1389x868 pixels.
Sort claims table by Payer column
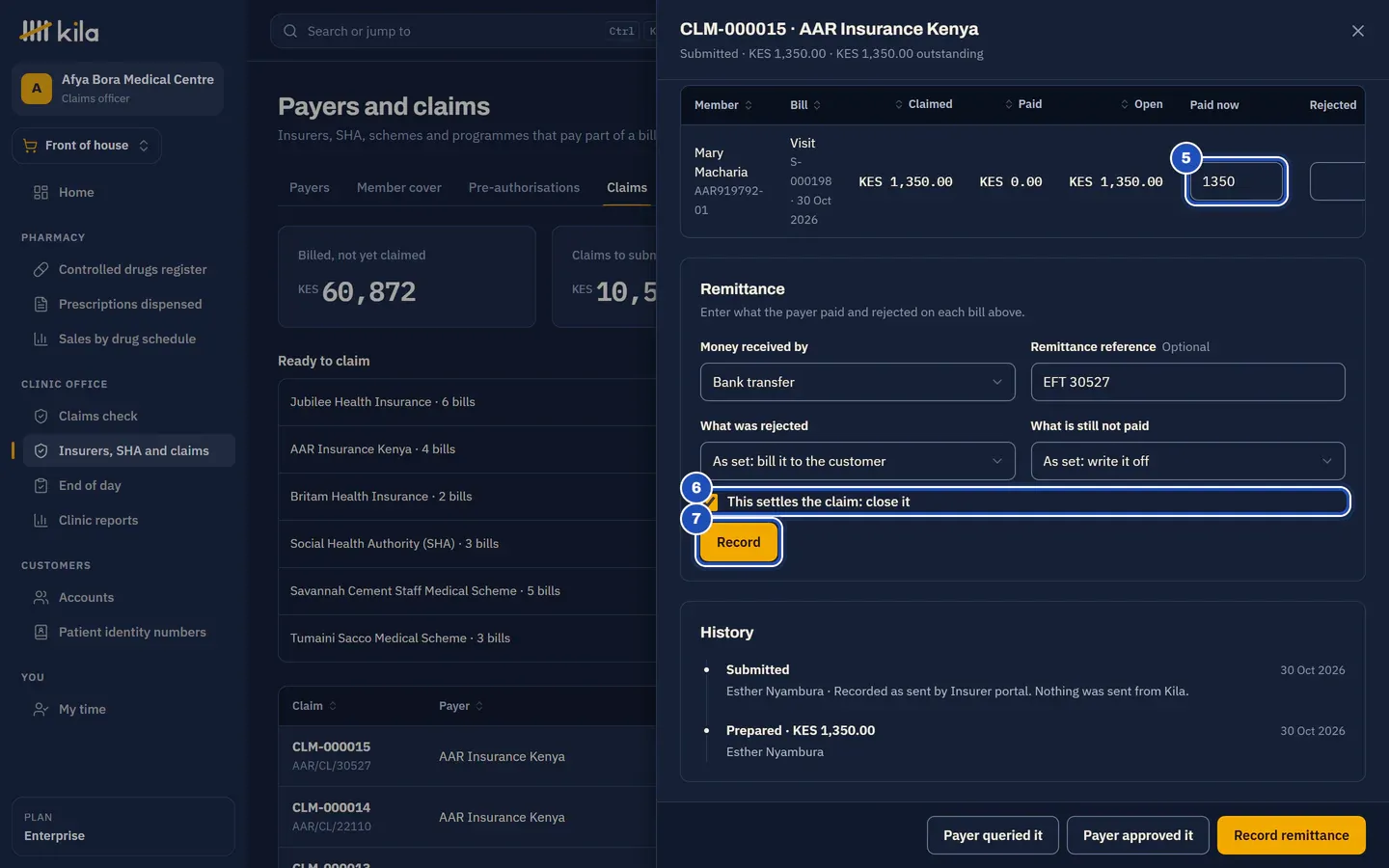point(461,706)
